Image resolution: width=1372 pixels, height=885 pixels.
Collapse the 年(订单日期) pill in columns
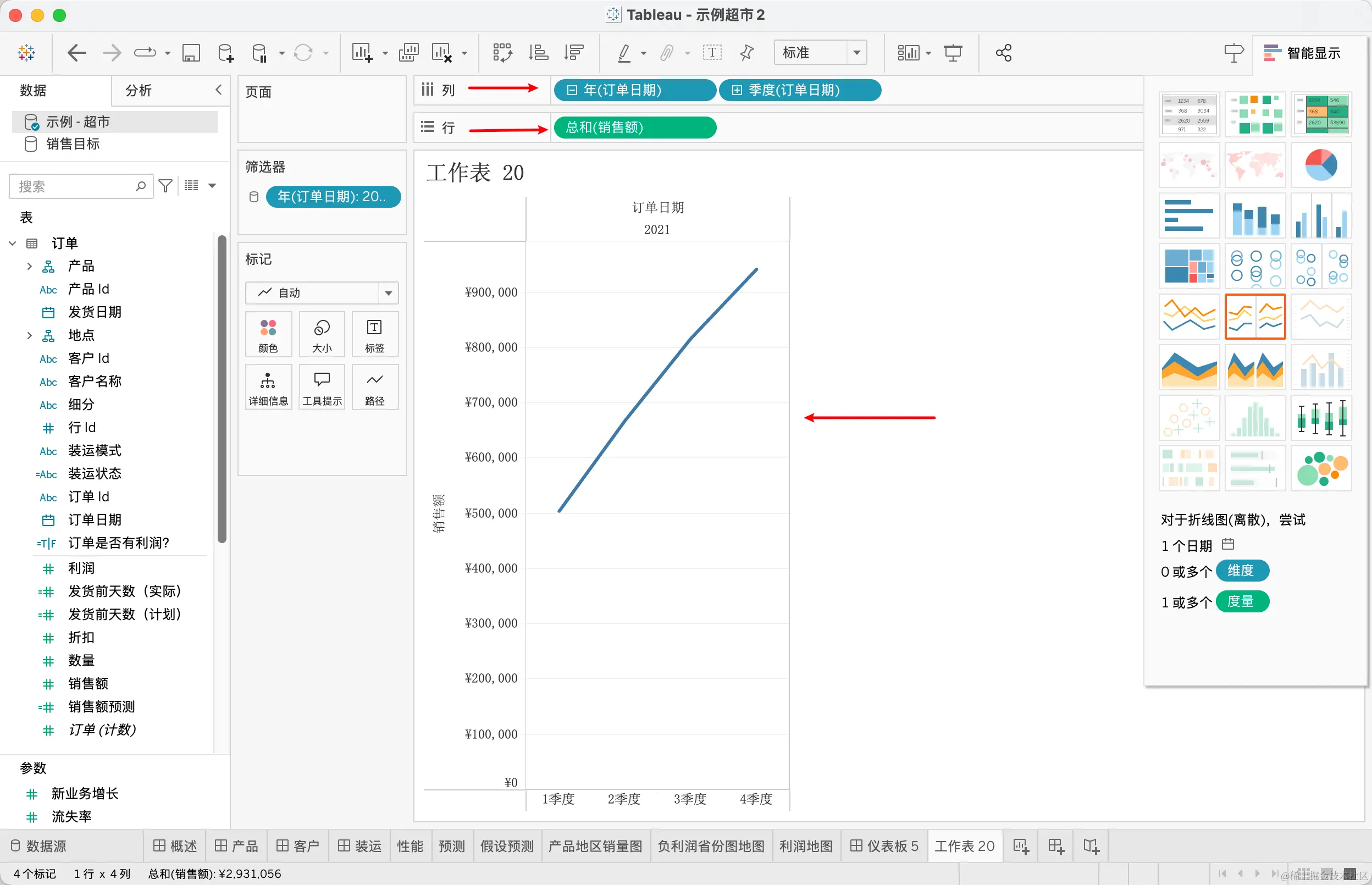[x=572, y=90]
